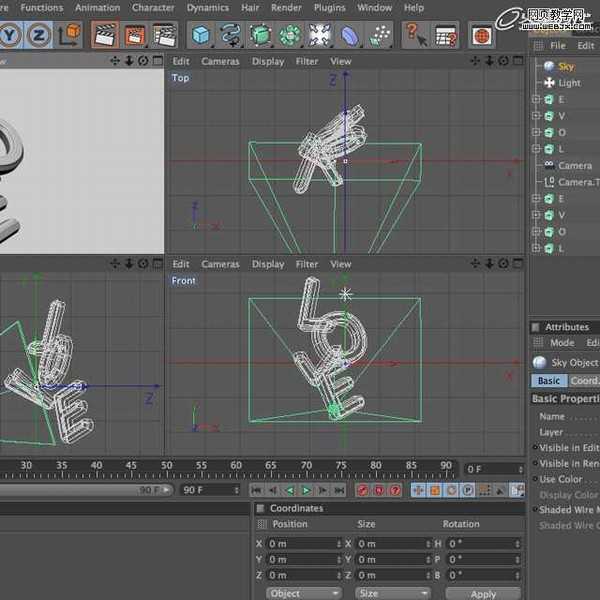
Task: Lock the Z axis toggle
Action: 39,35
